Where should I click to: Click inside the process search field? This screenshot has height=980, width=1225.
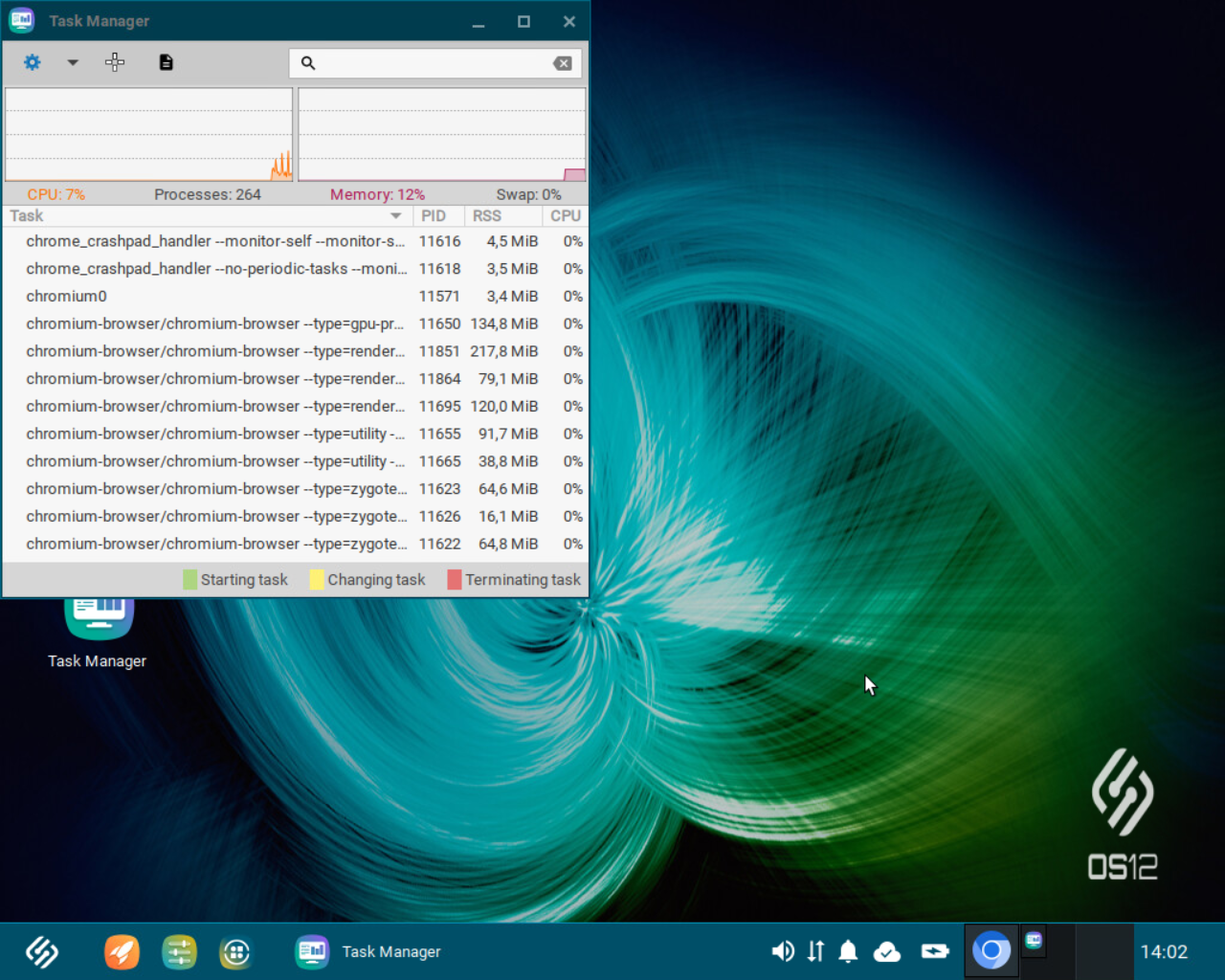[x=431, y=63]
